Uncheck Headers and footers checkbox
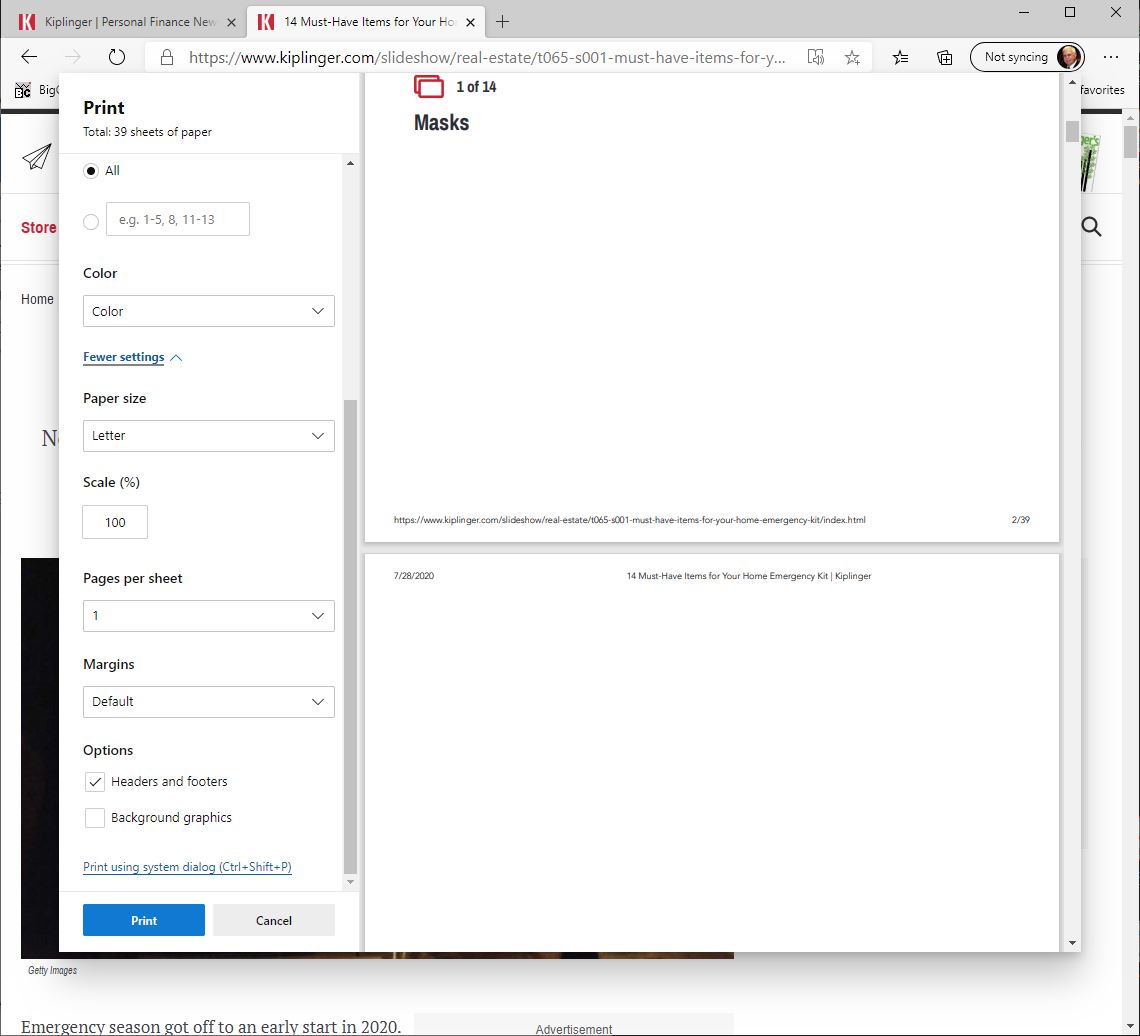1140x1036 pixels. tap(95, 782)
